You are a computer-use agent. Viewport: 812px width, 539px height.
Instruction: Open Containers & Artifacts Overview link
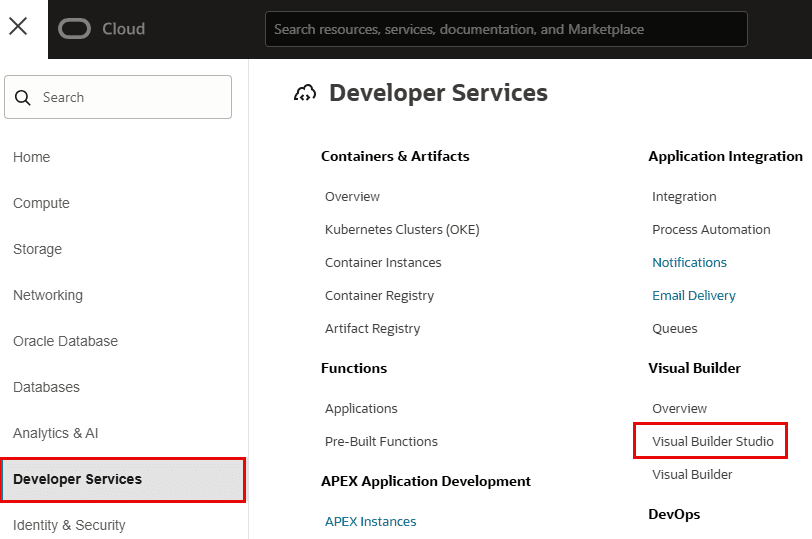coord(352,197)
